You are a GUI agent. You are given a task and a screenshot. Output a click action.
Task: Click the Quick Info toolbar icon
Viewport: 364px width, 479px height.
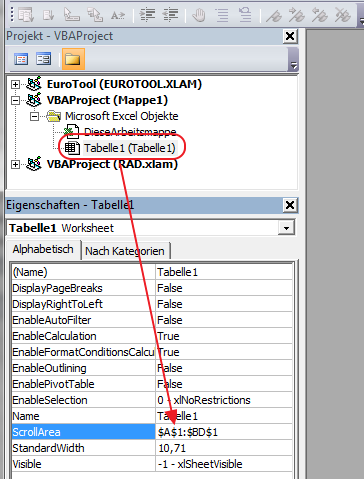tap(71, 15)
